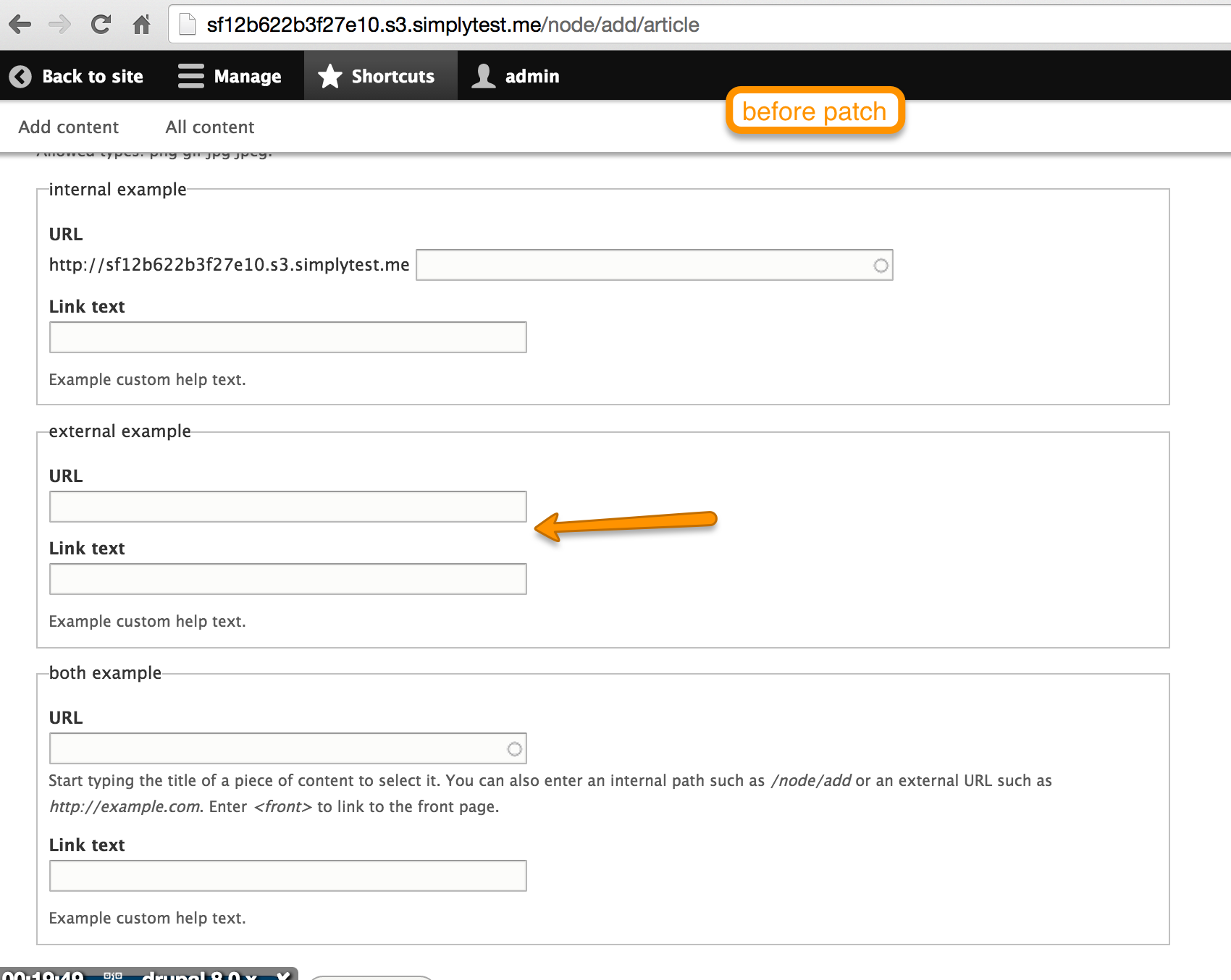Click the browser back arrow

20,25
